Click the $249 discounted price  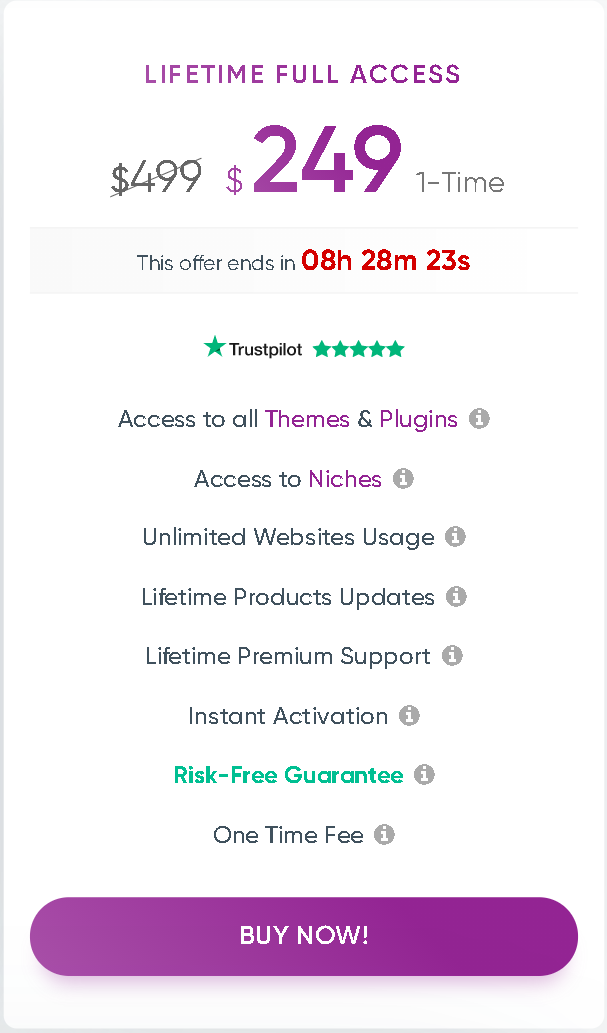coord(325,162)
